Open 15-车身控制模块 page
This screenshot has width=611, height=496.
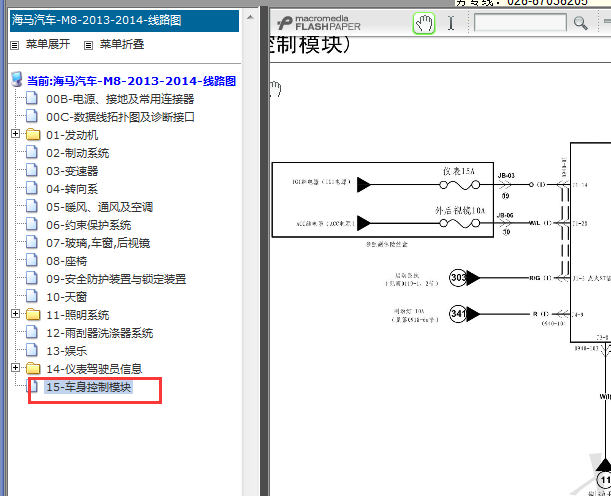click(x=88, y=387)
